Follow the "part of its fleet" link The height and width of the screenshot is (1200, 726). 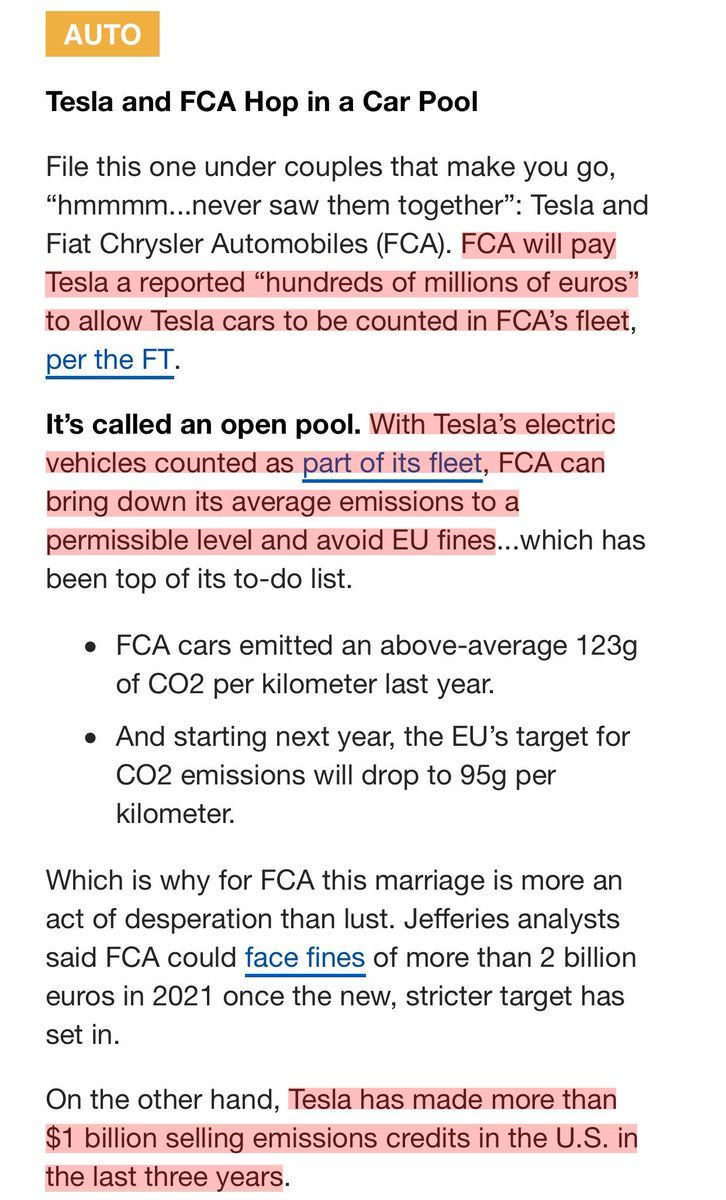click(392, 463)
